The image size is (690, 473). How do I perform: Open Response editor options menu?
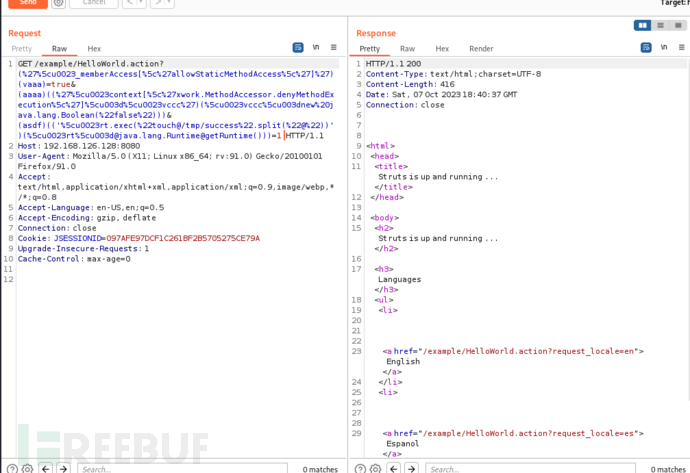pos(681,48)
